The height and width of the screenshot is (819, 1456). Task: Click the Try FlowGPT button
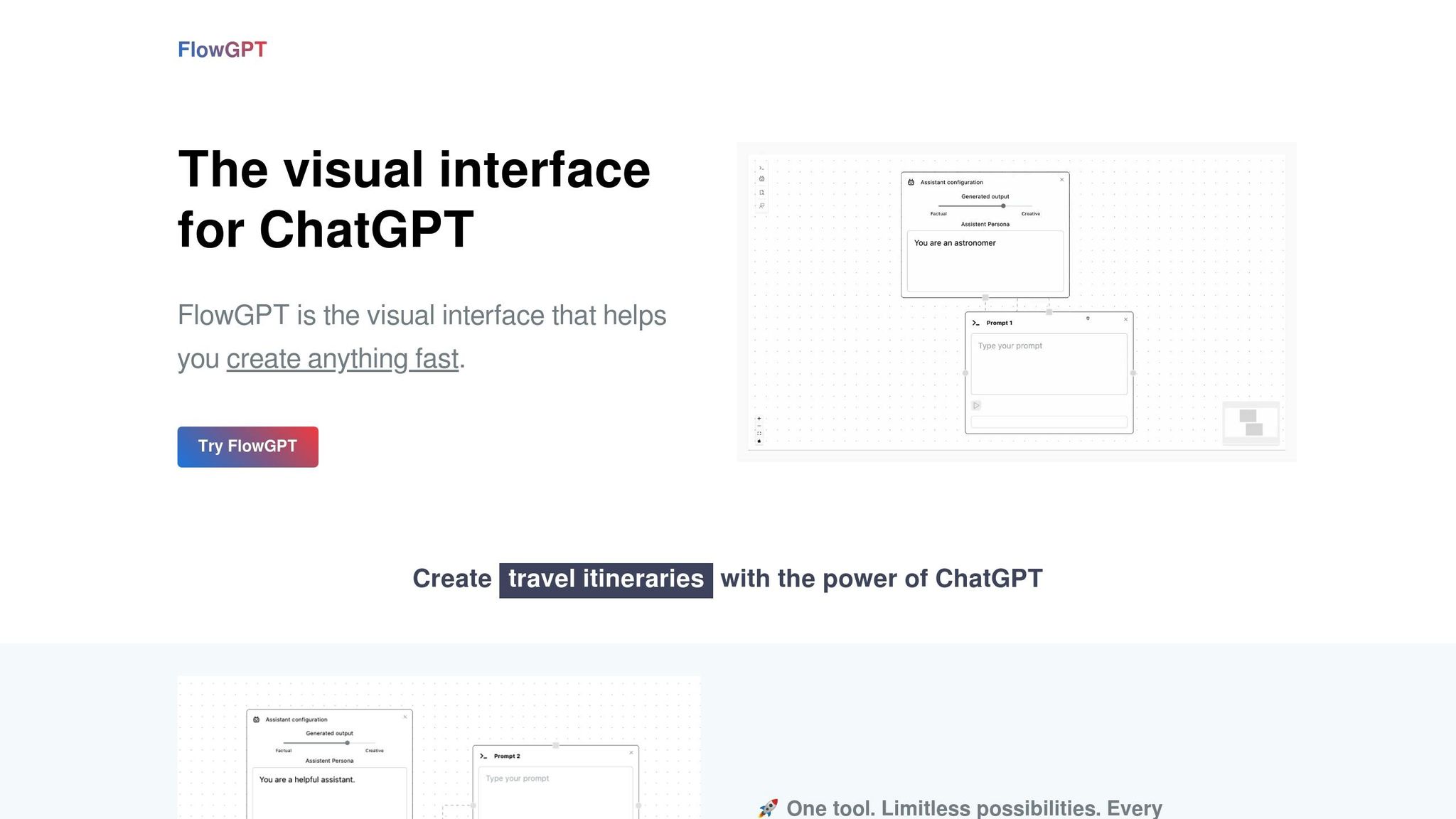247,446
